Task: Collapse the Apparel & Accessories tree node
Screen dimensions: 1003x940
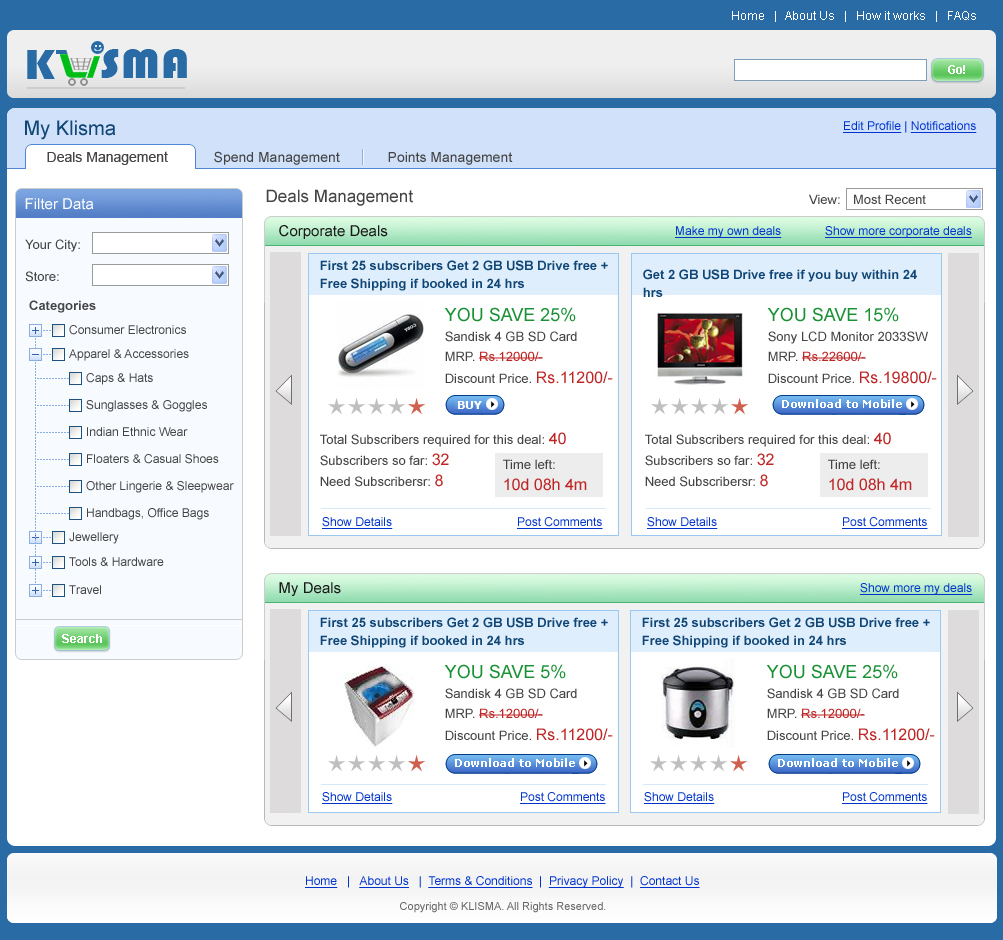Action: (x=36, y=354)
